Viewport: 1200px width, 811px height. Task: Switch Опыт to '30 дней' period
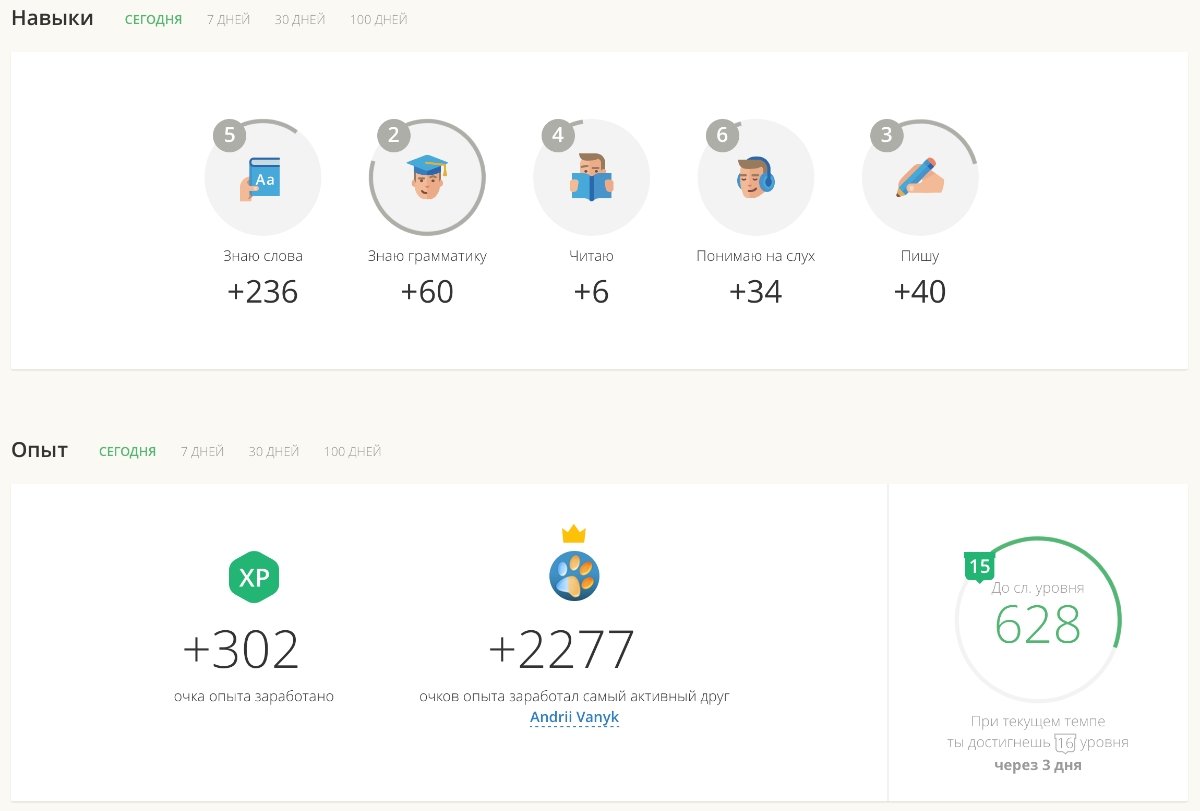tap(274, 452)
